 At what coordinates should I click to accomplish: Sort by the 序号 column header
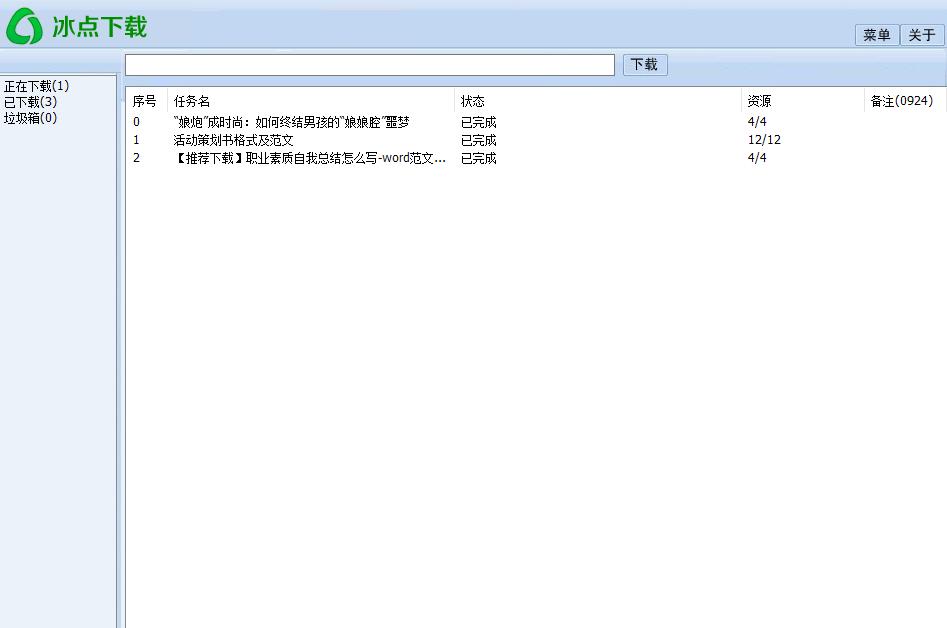tap(145, 101)
